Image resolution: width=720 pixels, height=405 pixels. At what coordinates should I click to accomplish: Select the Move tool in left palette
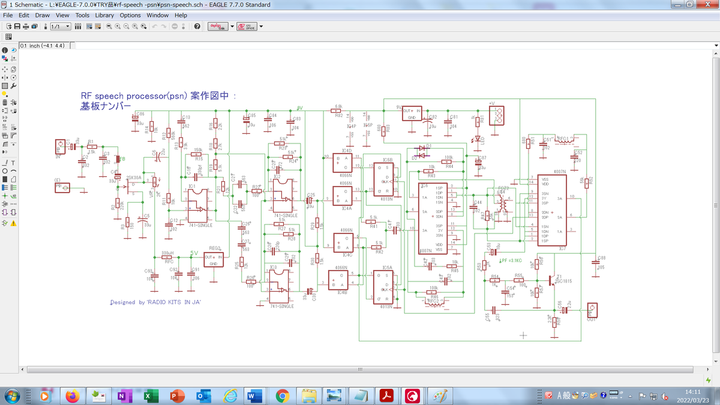click(5, 68)
